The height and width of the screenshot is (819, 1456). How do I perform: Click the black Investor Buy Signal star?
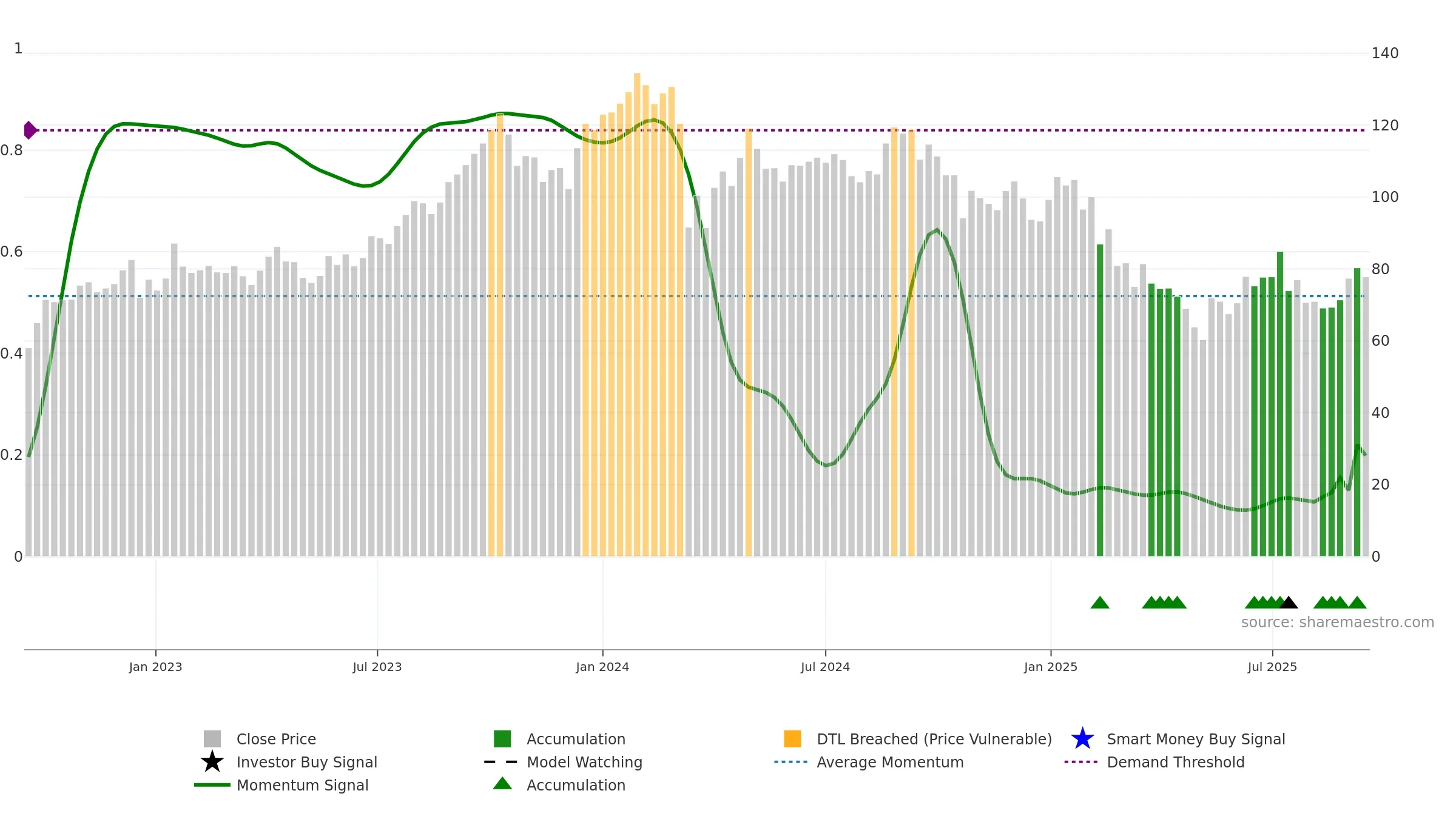212,761
